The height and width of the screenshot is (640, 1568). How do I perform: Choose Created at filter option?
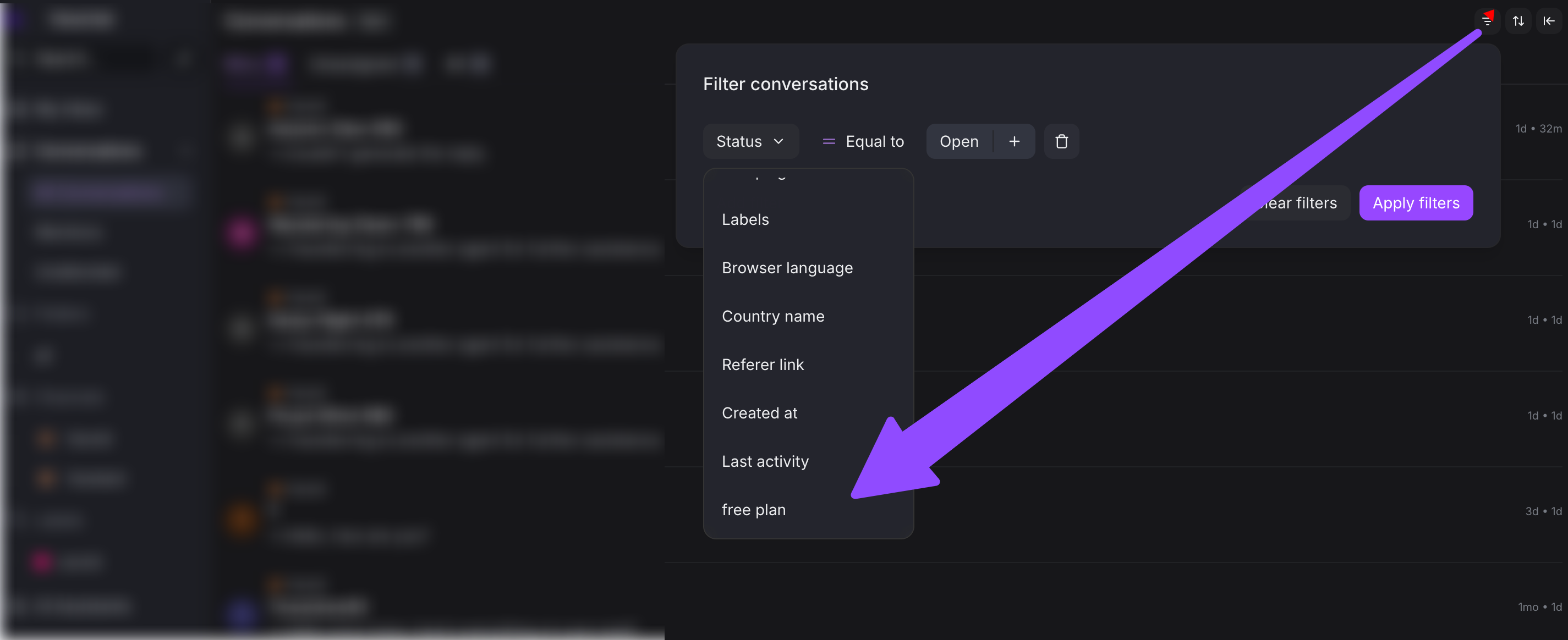coord(759,413)
